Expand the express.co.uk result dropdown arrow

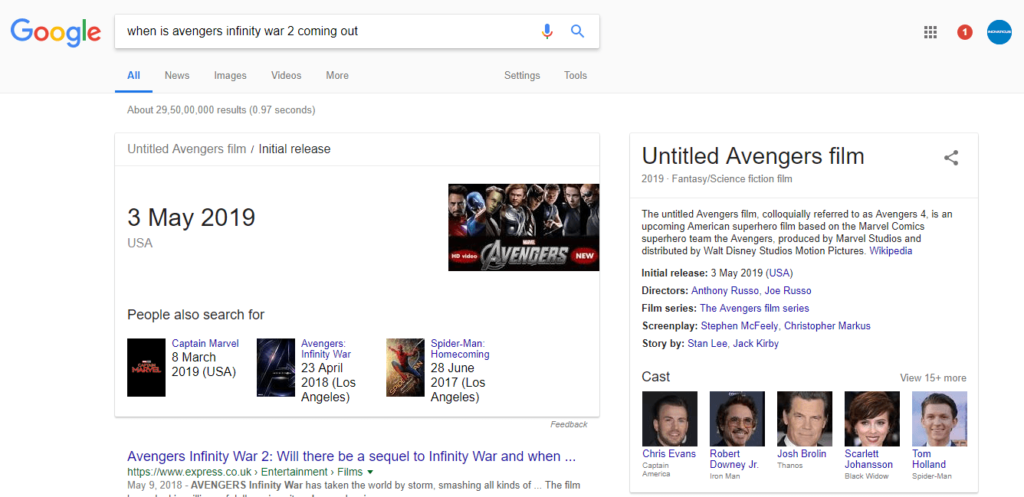click(370, 472)
